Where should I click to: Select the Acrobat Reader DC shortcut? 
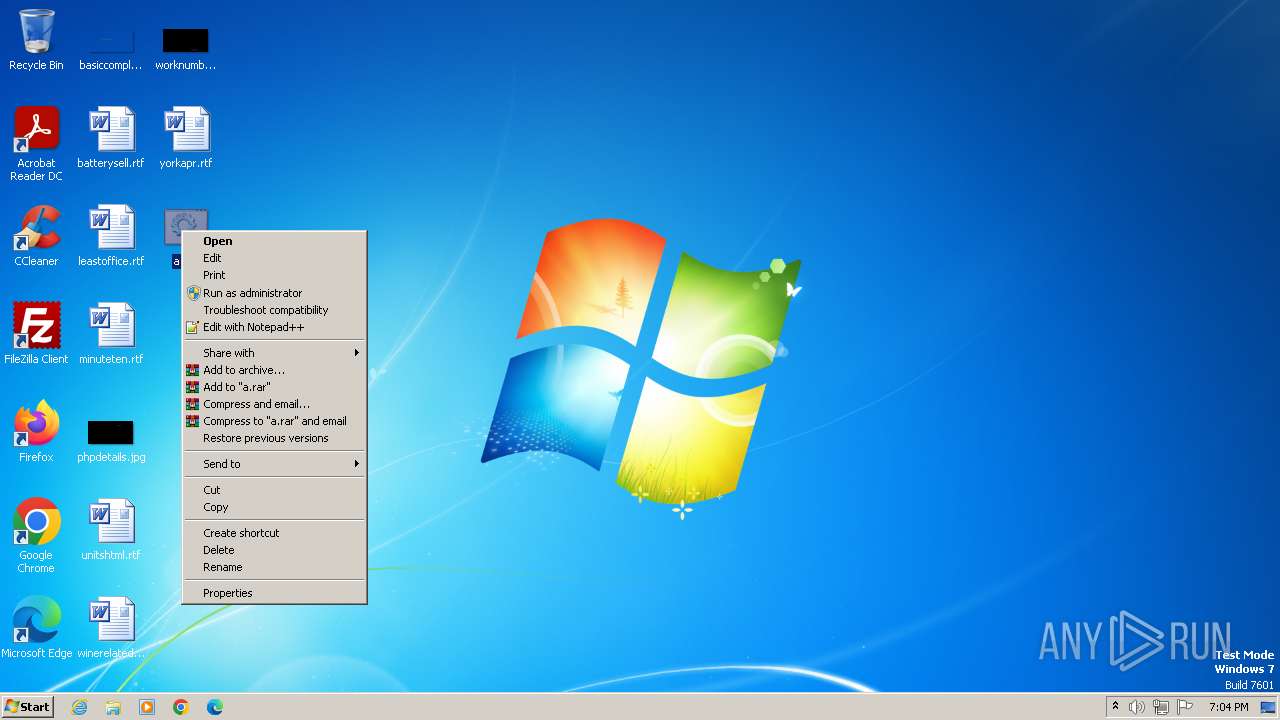tap(36, 144)
